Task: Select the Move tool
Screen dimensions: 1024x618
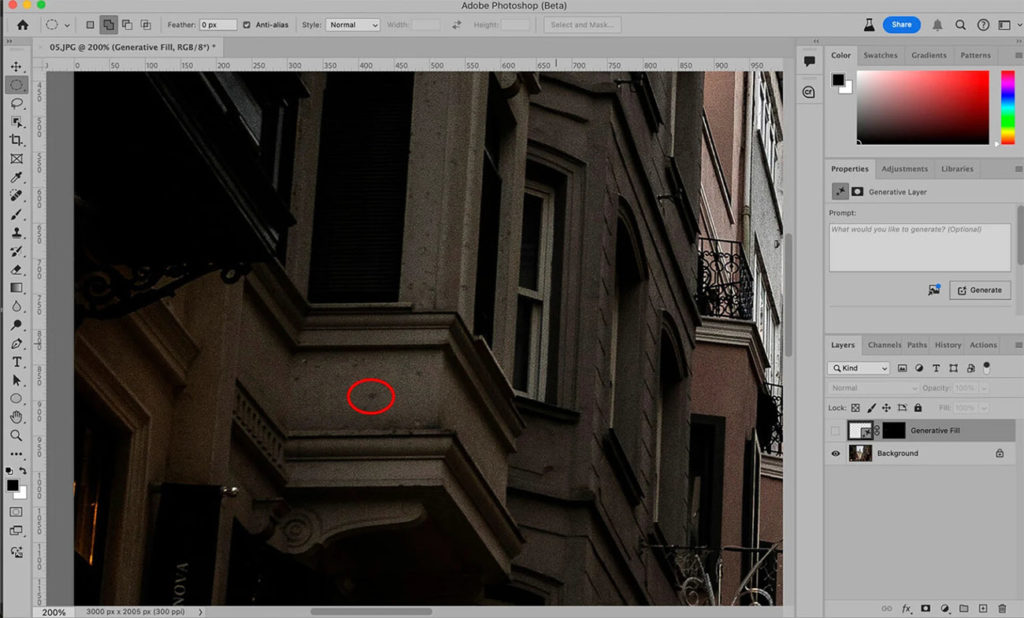Action: 16,66
